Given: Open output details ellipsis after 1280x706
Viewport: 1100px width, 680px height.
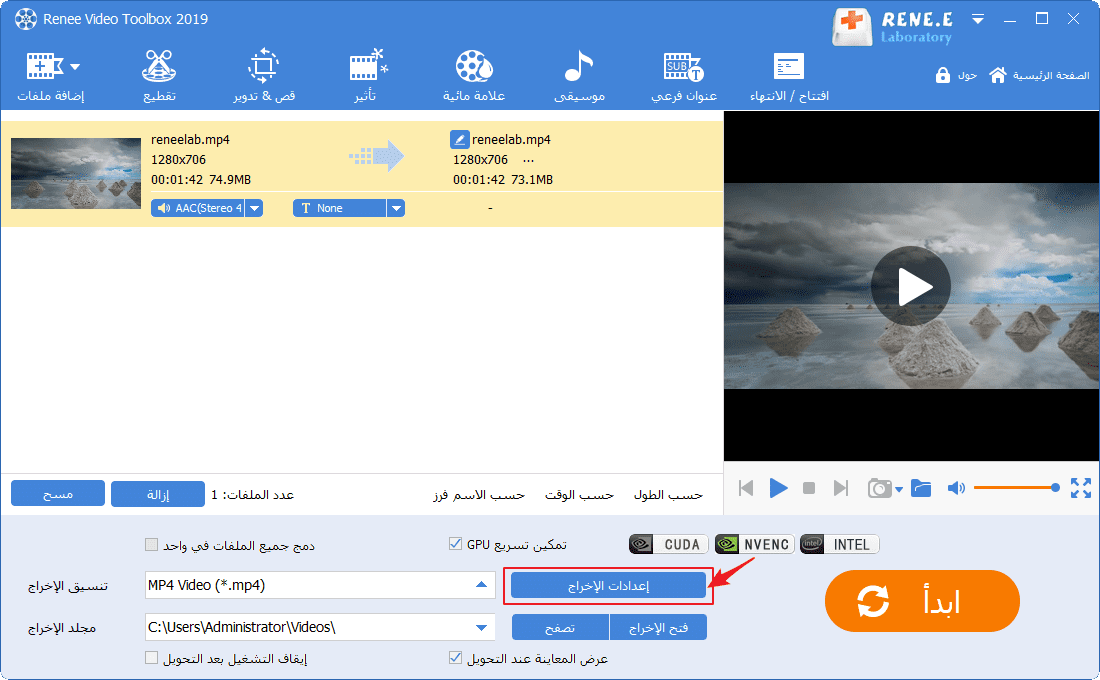Looking at the screenshot, I should (x=528, y=160).
